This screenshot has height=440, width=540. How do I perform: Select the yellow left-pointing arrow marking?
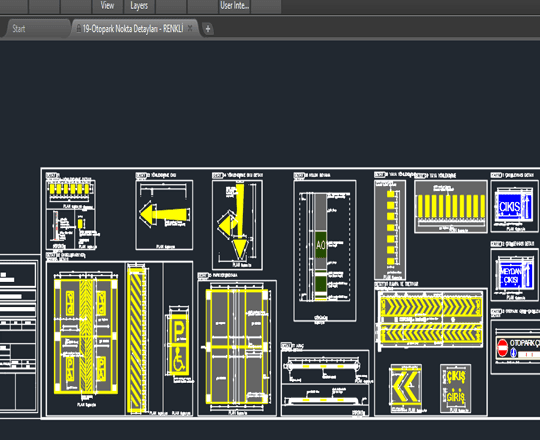pyautogui.click(x=164, y=215)
